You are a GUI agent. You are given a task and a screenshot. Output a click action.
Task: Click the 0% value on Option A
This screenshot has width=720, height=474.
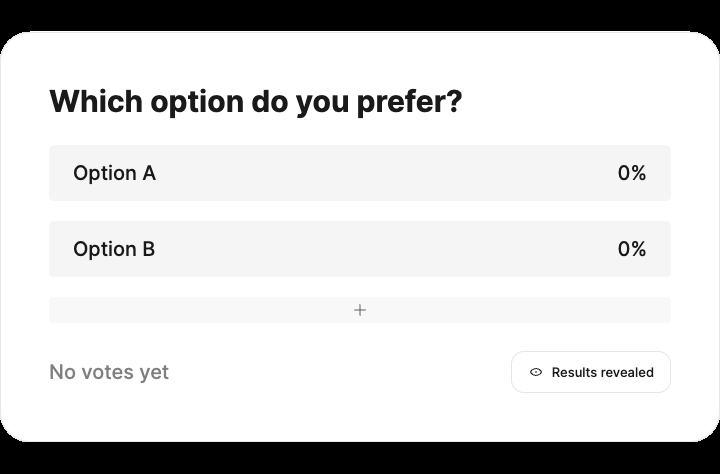631,173
